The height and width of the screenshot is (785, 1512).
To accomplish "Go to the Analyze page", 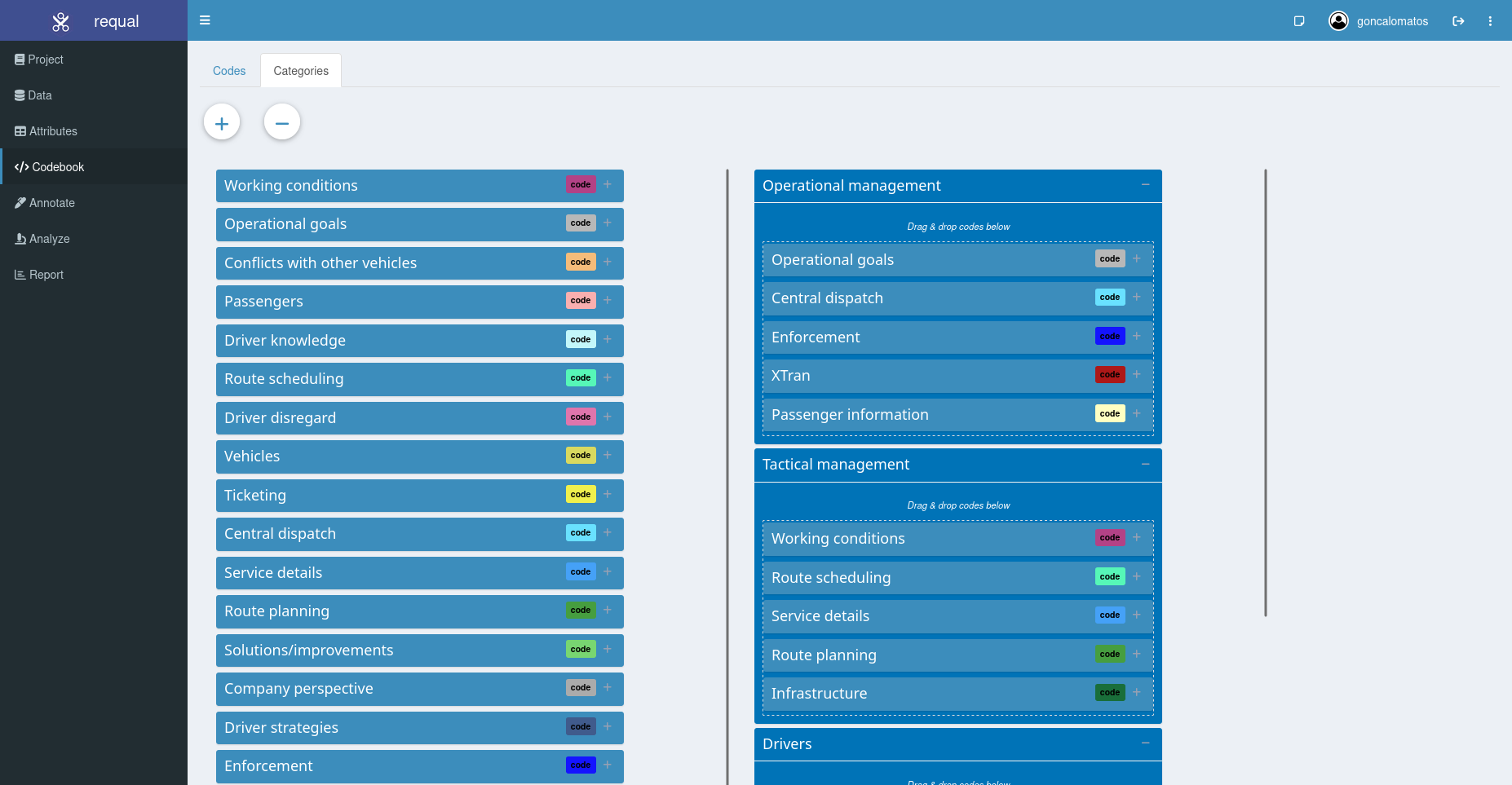I will tap(49, 239).
